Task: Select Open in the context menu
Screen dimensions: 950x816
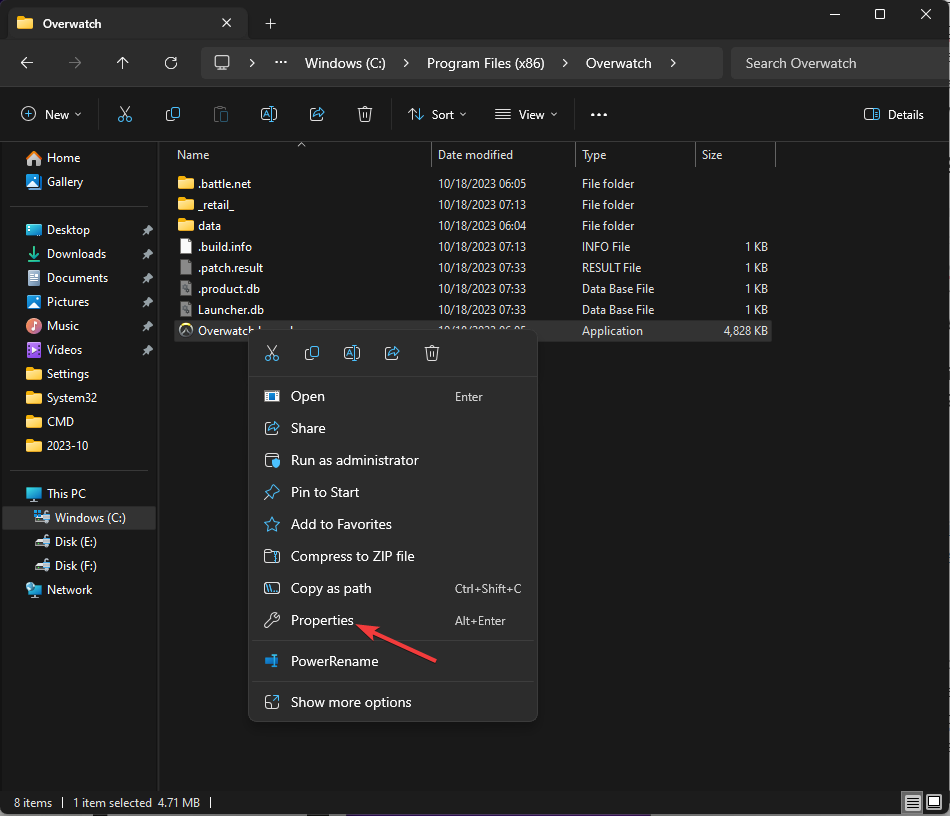Action: tap(393, 396)
